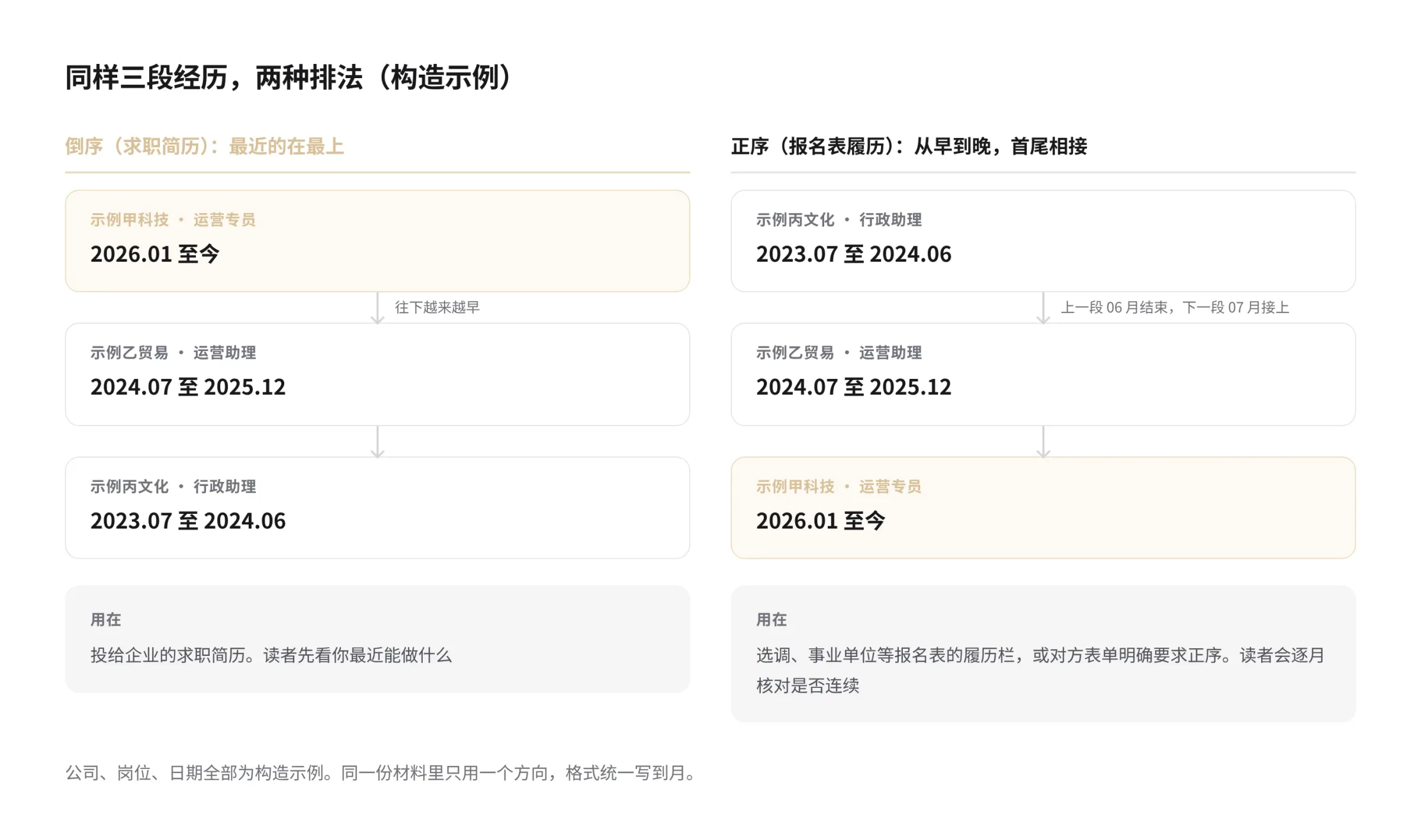The height and width of the screenshot is (840, 1421).
Task: Click 2026.01 至今 in the 倒序 column
Action: pyautogui.click(x=155, y=255)
